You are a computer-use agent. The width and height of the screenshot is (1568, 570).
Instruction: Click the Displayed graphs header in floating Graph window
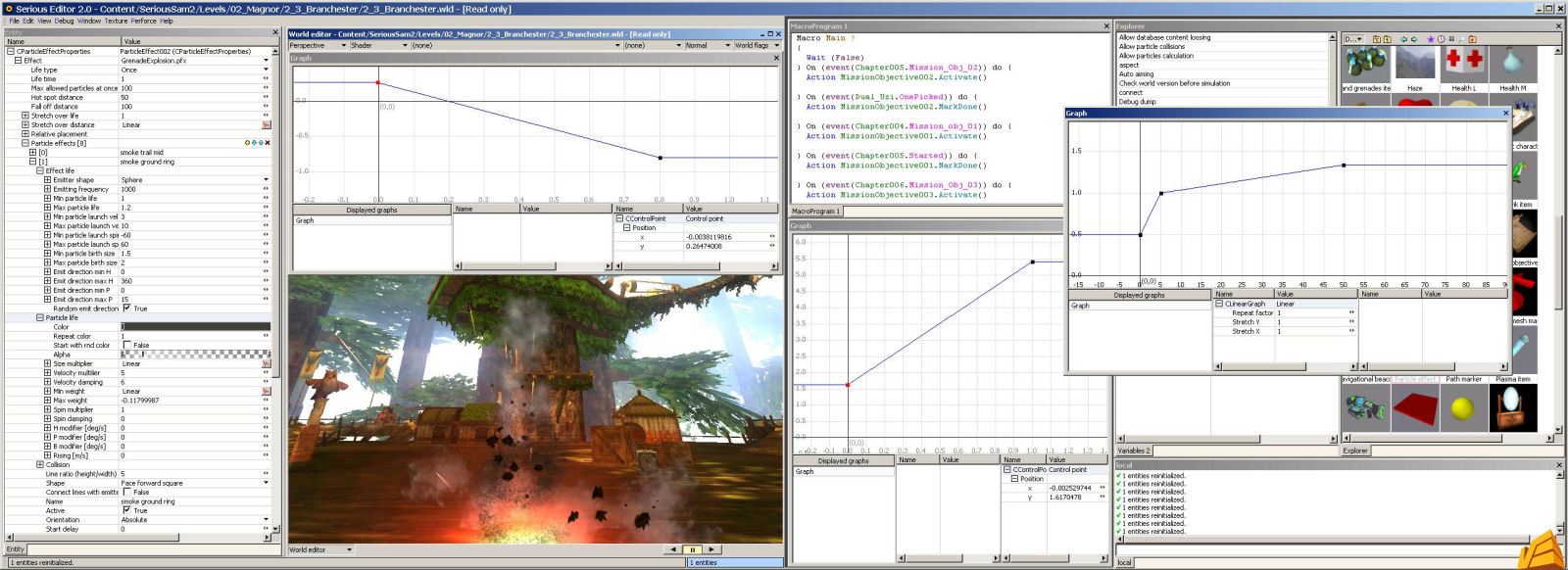point(1140,295)
